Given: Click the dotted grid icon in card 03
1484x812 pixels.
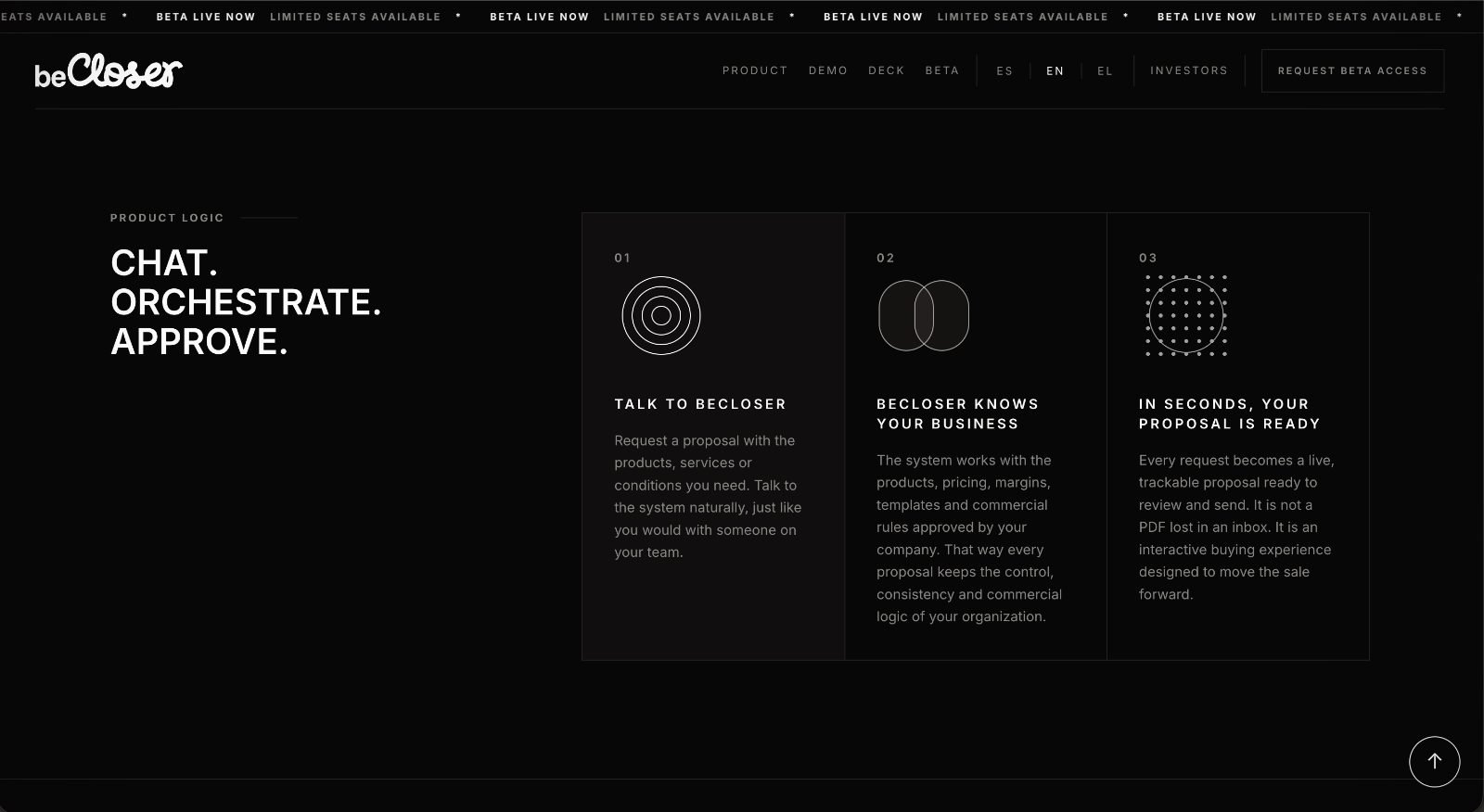Looking at the screenshot, I should [x=1186, y=315].
